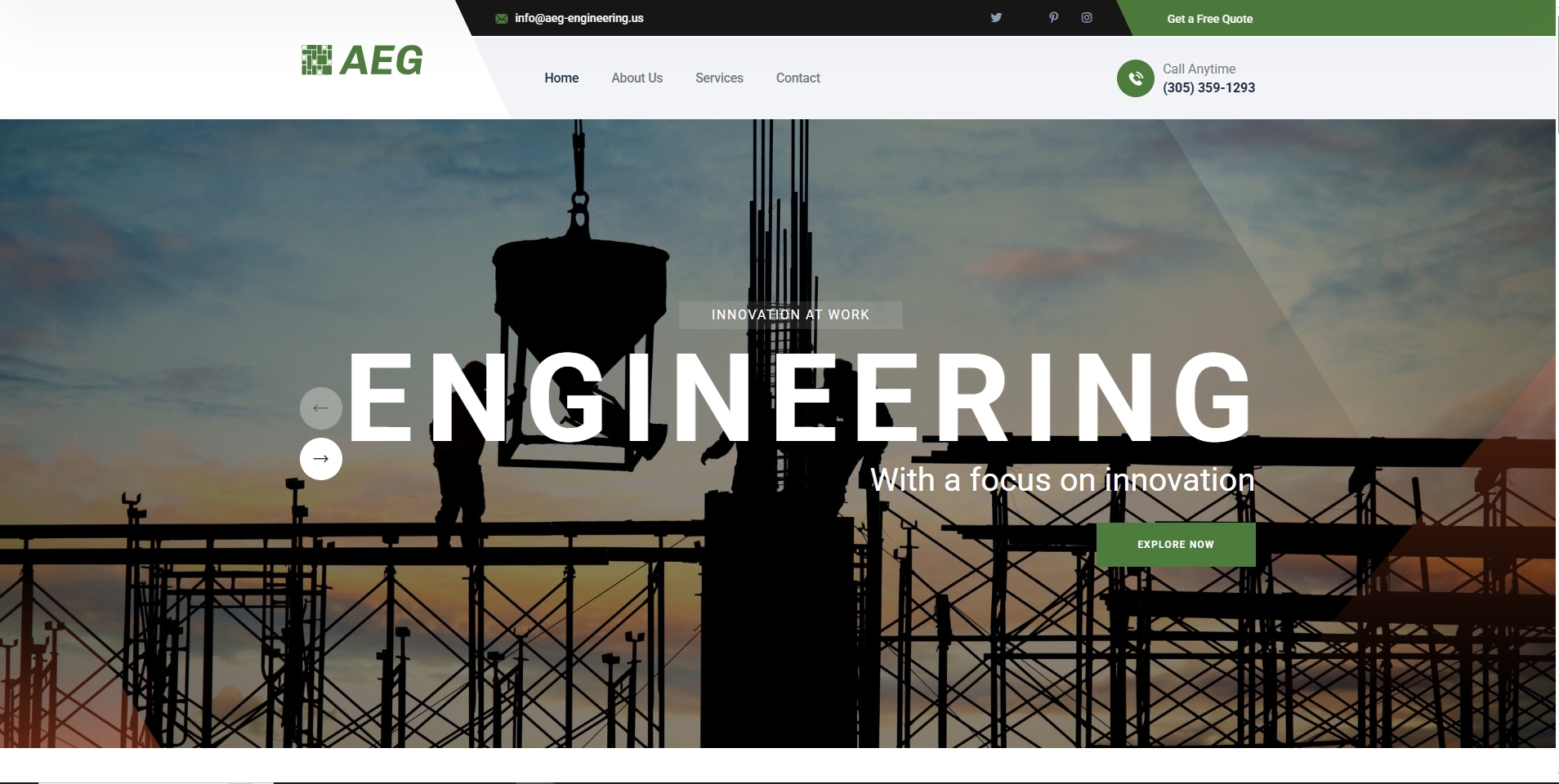Viewport: 1559px width, 784px height.
Task: Open the About Us page
Action: tap(637, 78)
